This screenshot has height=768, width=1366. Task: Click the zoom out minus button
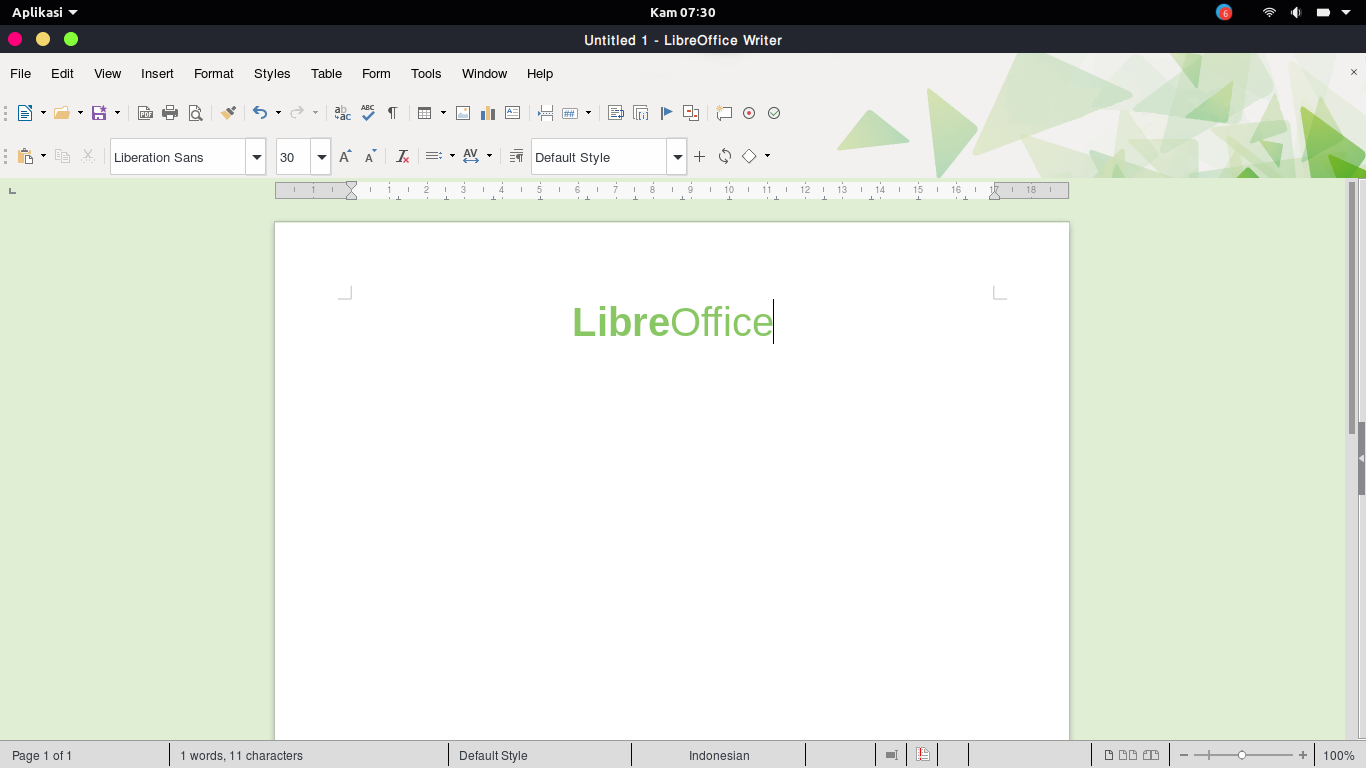tap(1184, 755)
